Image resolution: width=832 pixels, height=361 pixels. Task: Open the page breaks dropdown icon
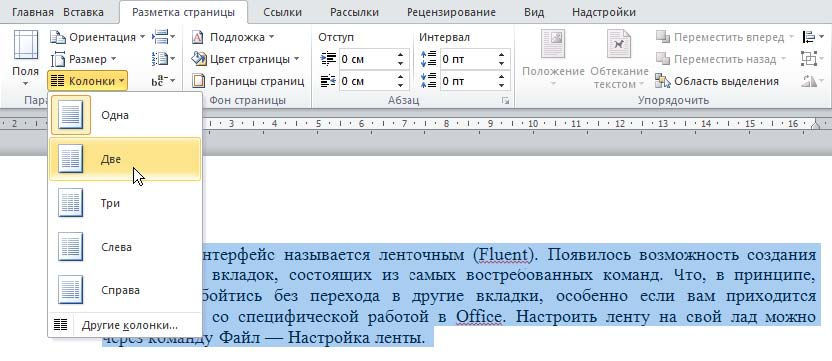[163, 37]
